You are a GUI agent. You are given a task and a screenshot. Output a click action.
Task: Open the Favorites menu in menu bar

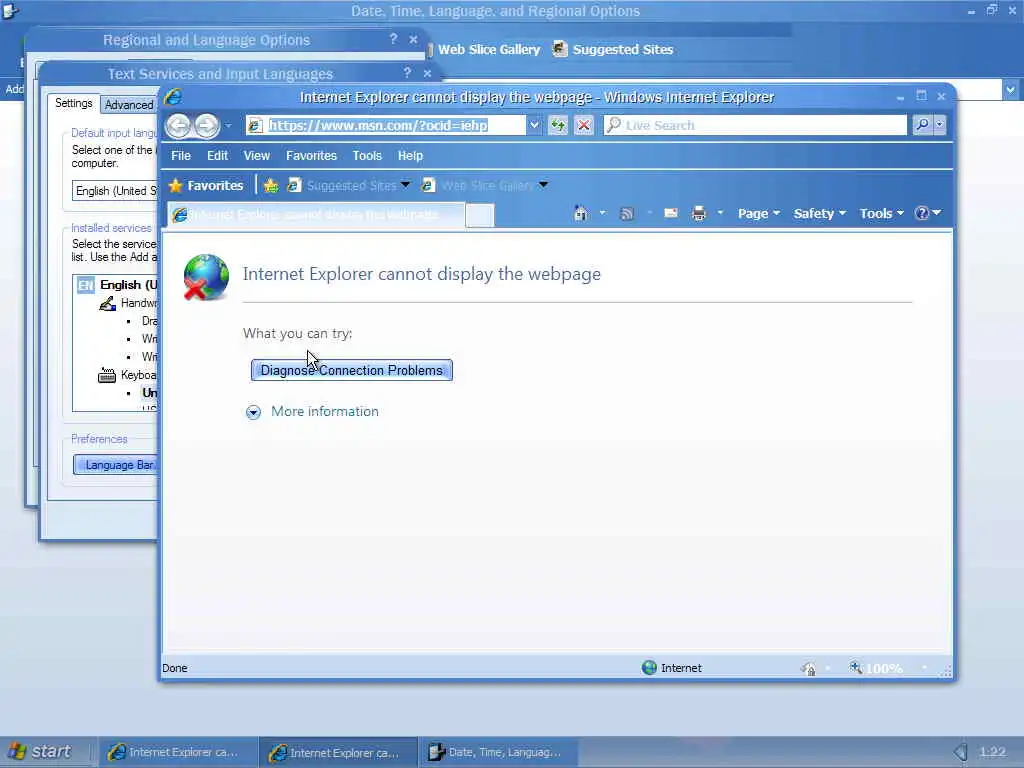click(312, 155)
